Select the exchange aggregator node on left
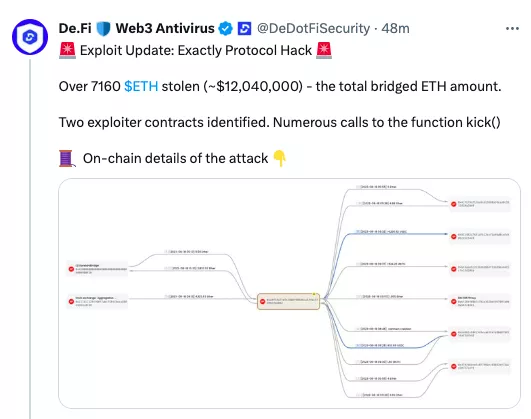 click(97, 301)
